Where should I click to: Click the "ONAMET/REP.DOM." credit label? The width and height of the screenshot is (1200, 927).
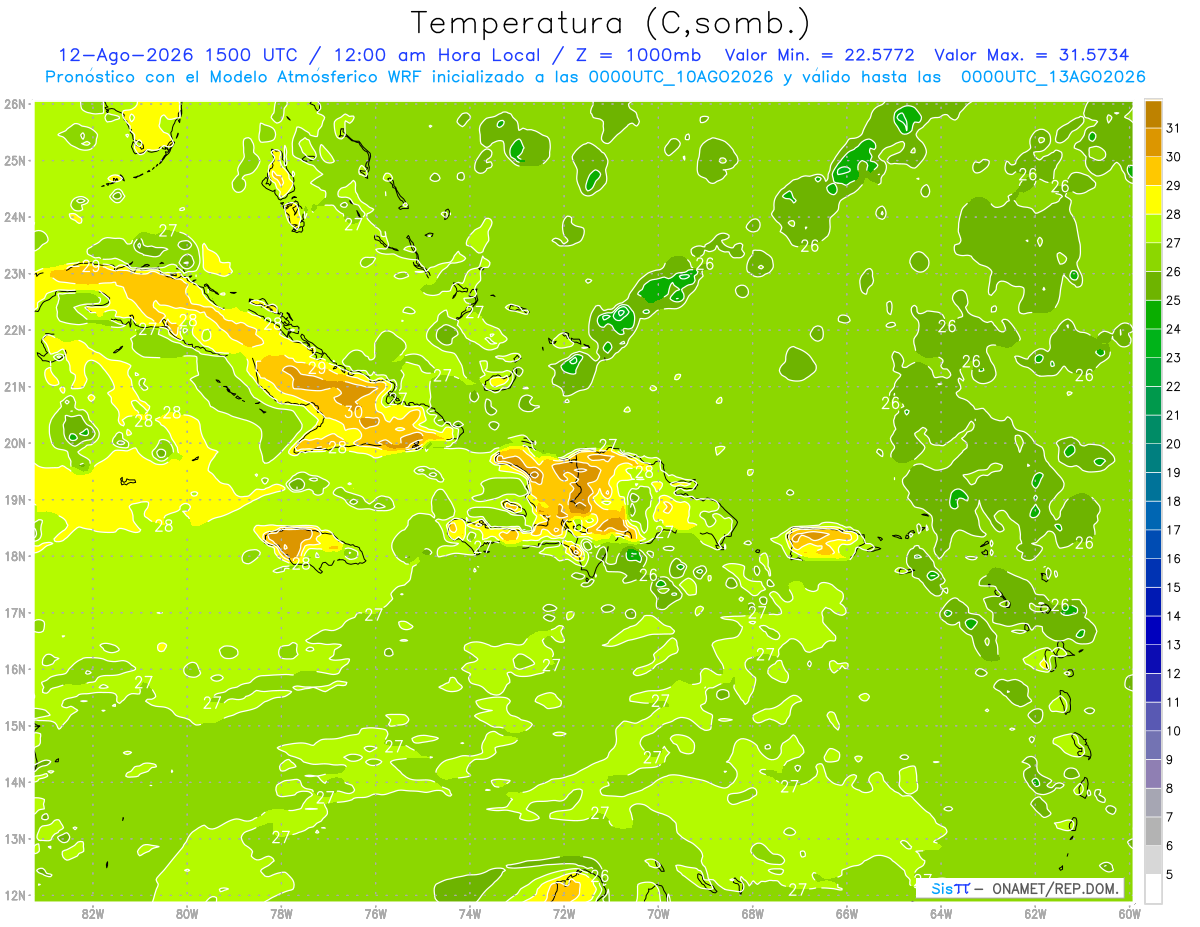(1054, 888)
